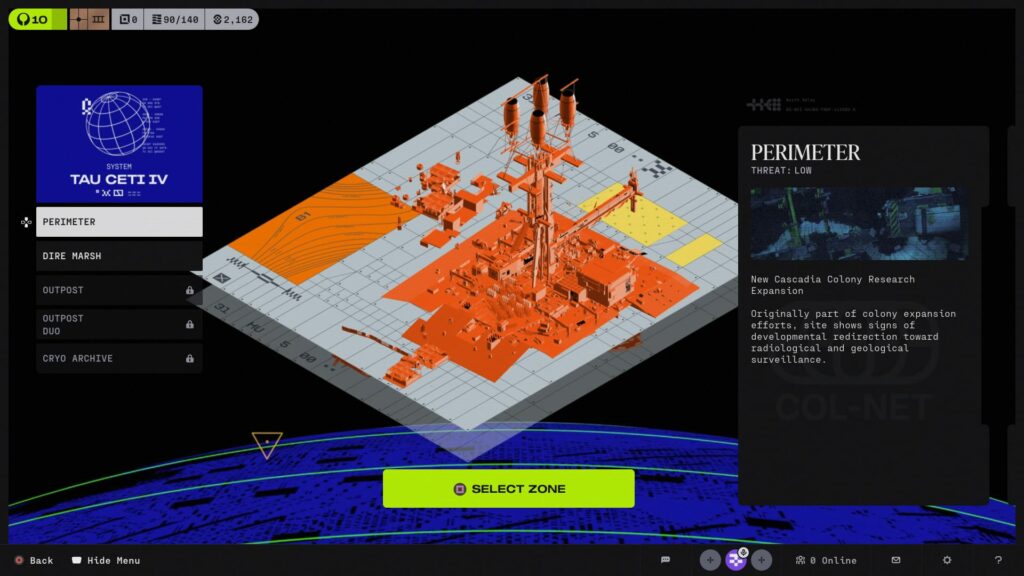The height and width of the screenshot is (576, 1024).
Task: Select the locked Cryo Archive zone
Action: pos(119,358)
